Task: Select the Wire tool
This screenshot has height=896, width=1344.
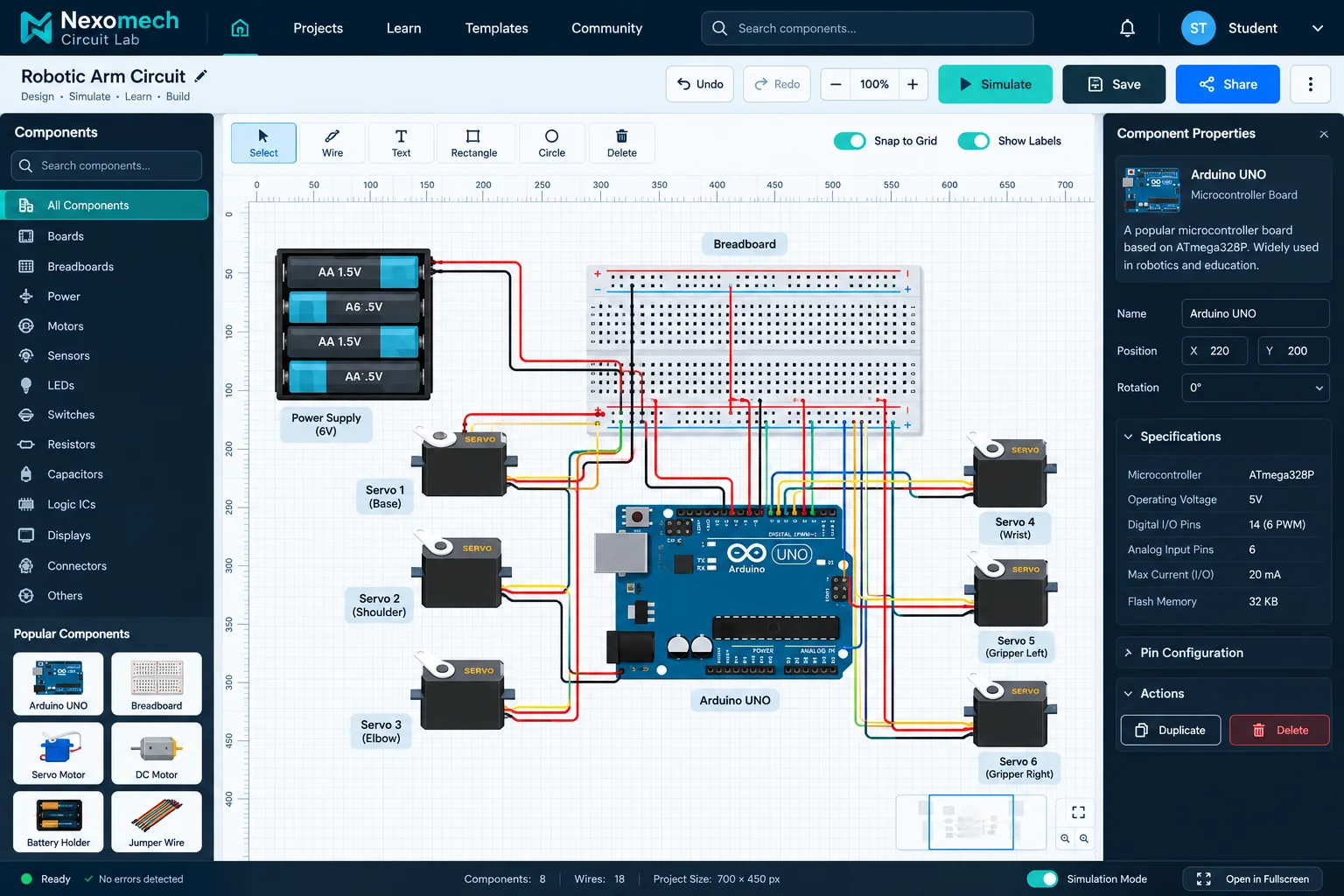Action: pyautogui.click(x=332, y=143)
